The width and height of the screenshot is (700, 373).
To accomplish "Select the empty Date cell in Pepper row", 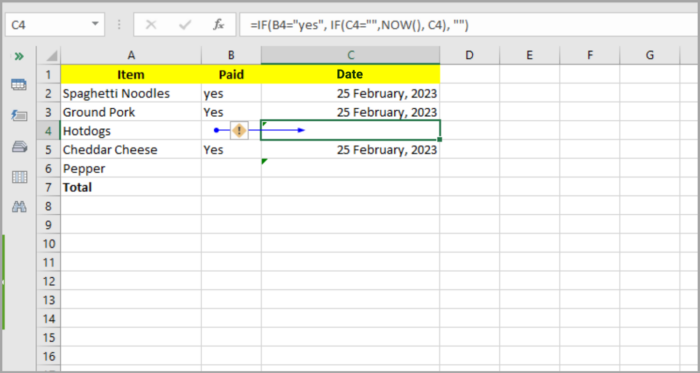I will pyautogui.click(x=350, y=169).
